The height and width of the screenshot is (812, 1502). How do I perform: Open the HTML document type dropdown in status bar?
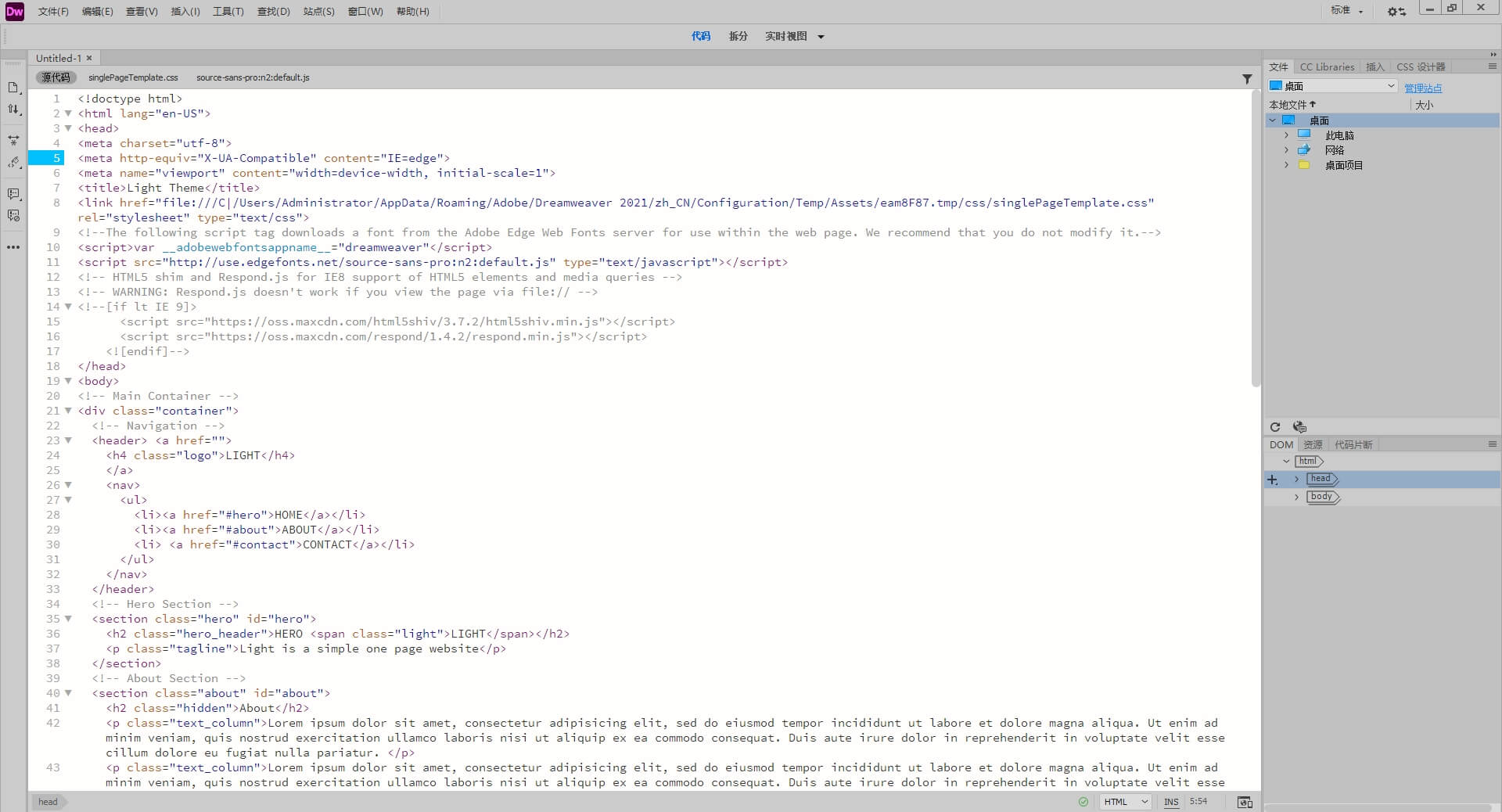[x=1124, y=802]
